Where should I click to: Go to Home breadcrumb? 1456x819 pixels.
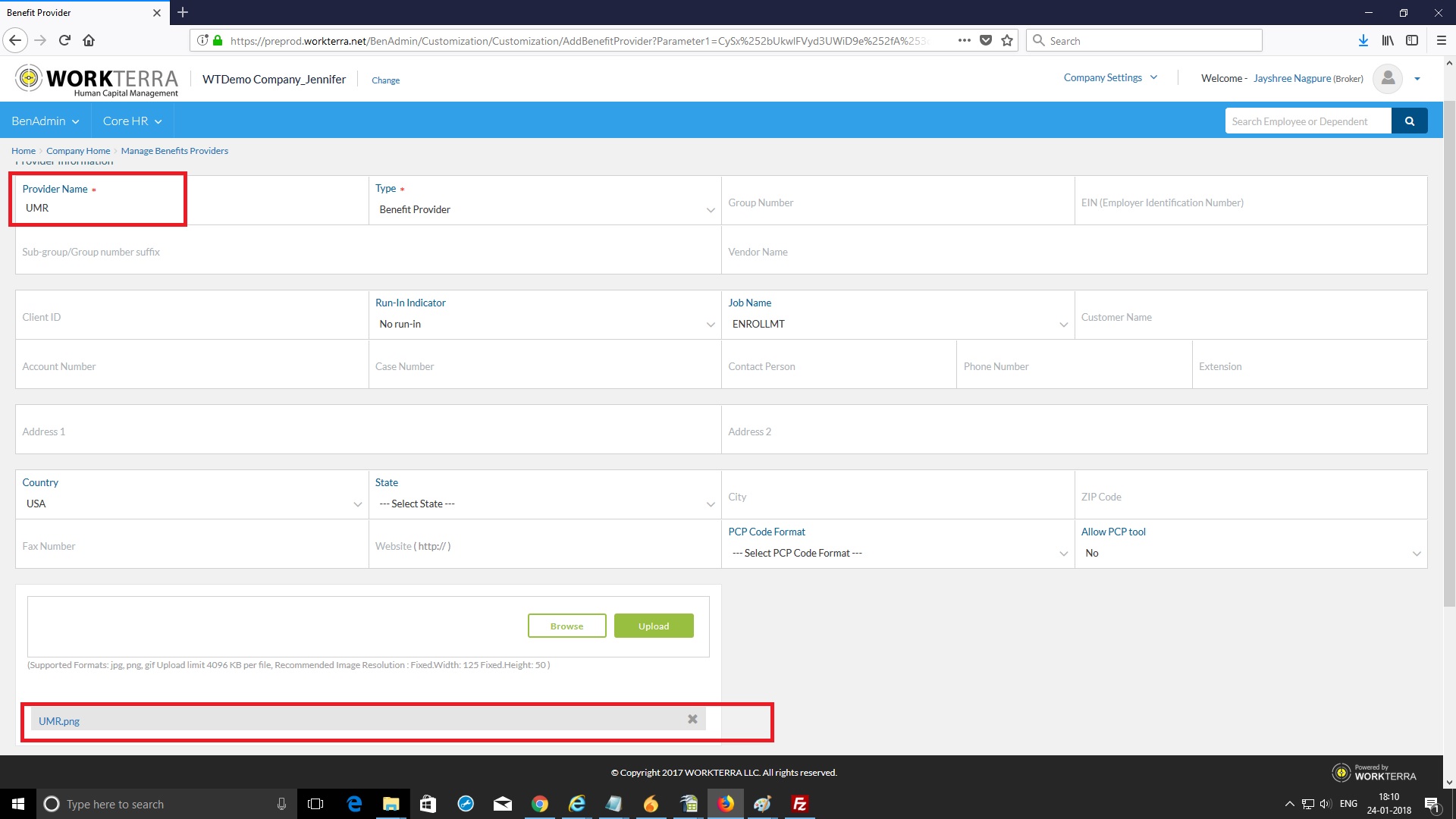(x=23, y=151)
